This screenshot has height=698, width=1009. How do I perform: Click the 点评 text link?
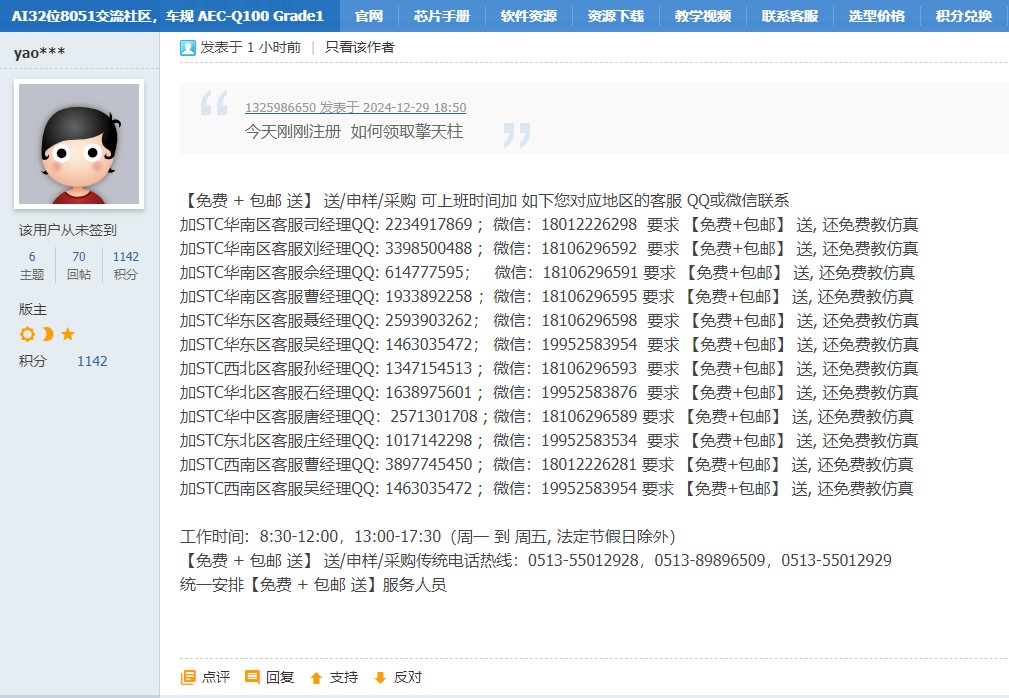(216, 677)
